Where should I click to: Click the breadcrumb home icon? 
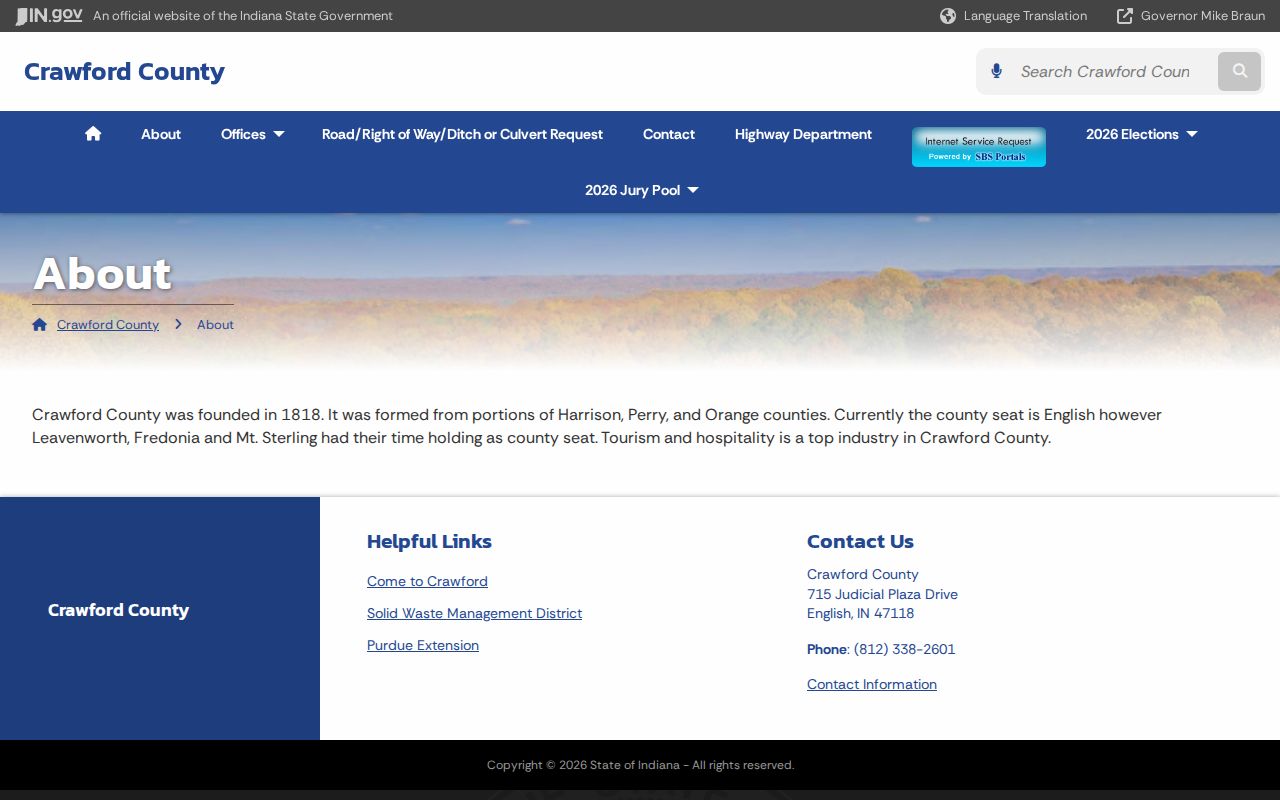pos(40,324)
